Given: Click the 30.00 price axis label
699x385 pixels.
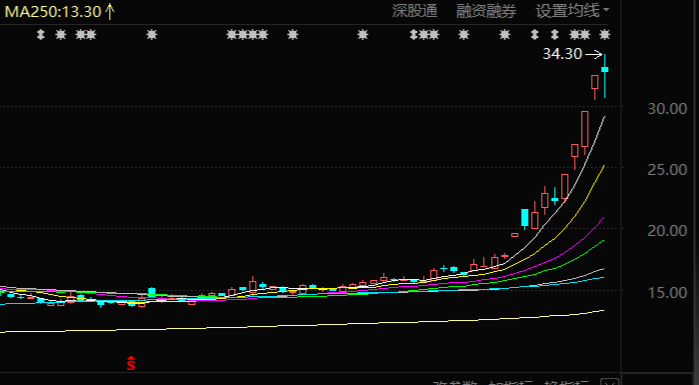Looking at the screenshot, I should [x=667, y=108].
